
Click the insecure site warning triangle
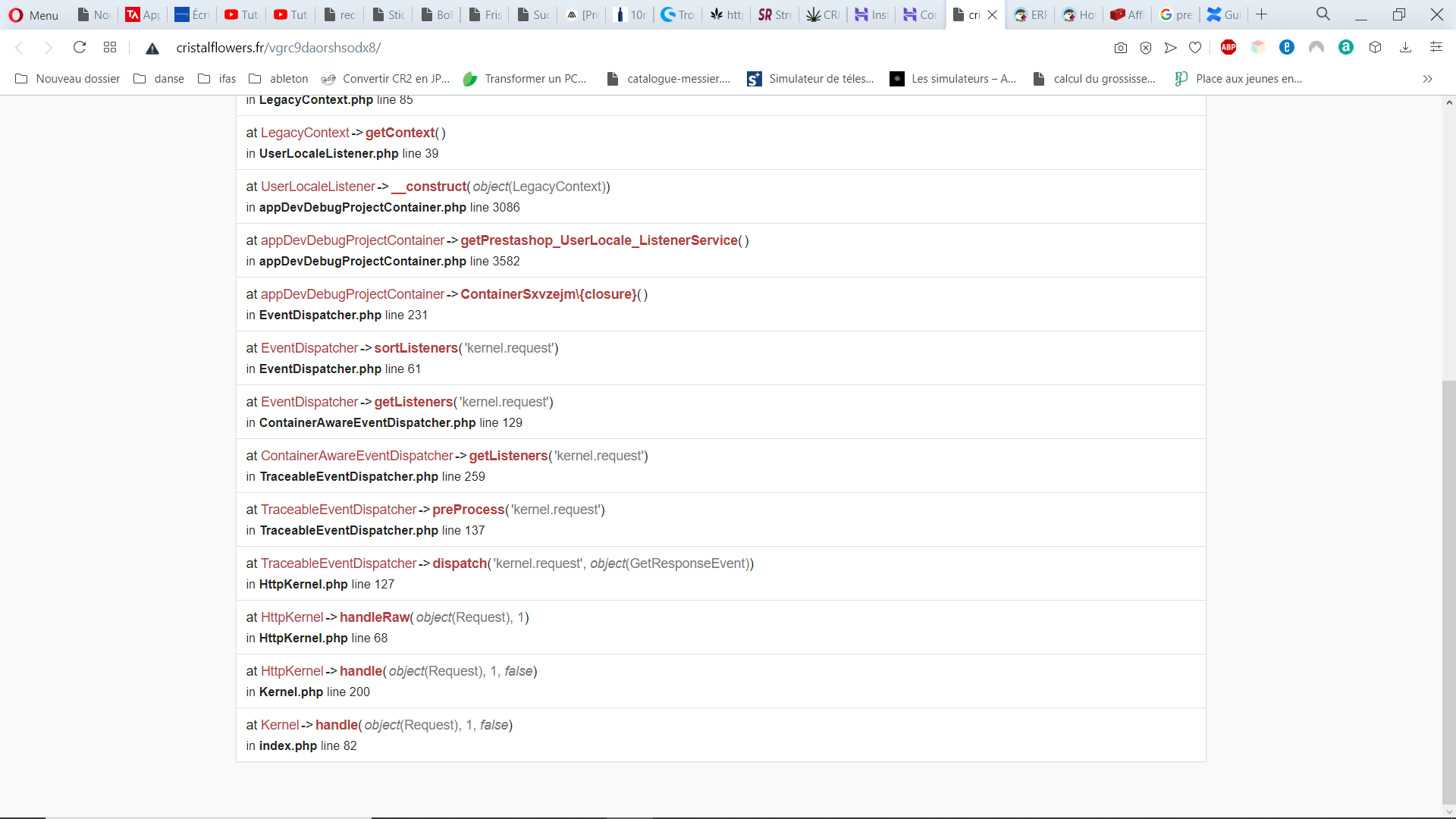point(152,49)
